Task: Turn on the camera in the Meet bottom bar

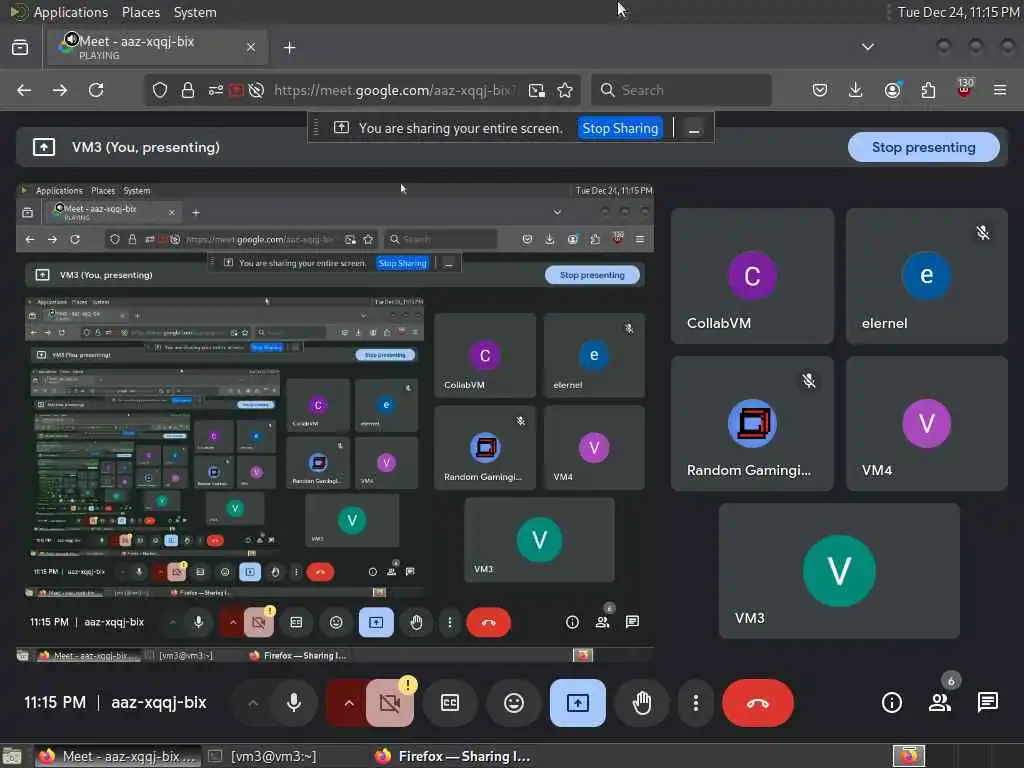Action: tap(390, 703)
